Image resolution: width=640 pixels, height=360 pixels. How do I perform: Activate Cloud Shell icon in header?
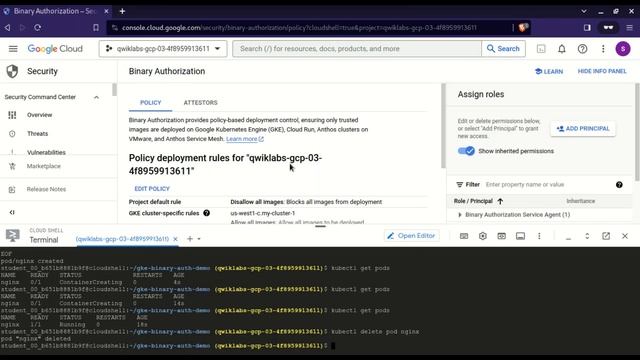coord(541,49)
